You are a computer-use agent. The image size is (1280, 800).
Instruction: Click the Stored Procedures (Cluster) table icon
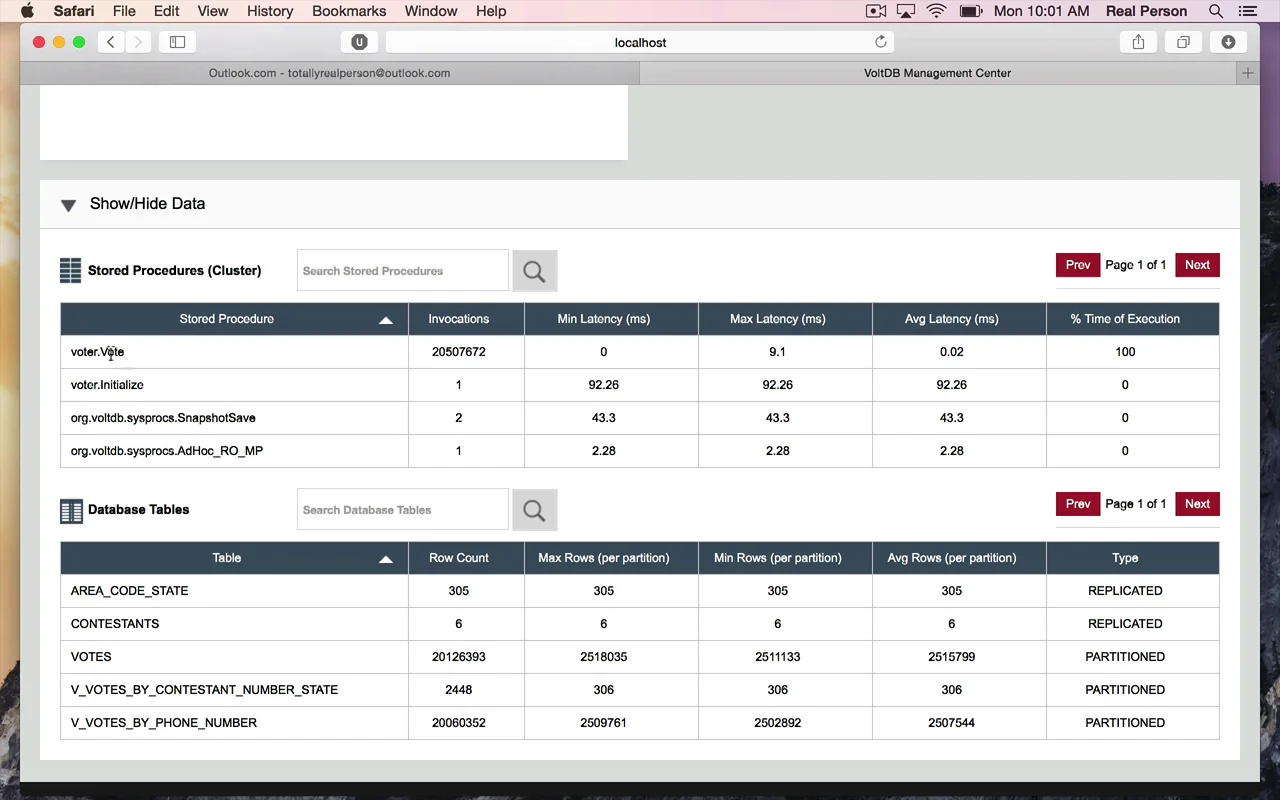[x=70, y=271]
